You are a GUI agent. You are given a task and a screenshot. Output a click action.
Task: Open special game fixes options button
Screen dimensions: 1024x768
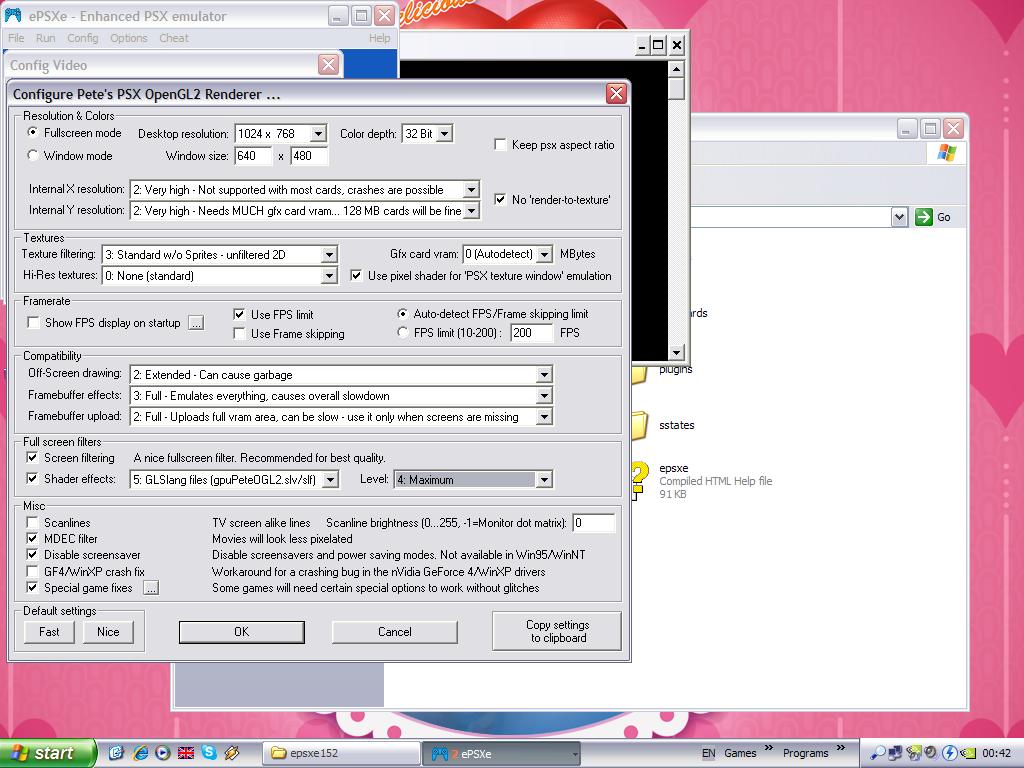click(150, 588)
